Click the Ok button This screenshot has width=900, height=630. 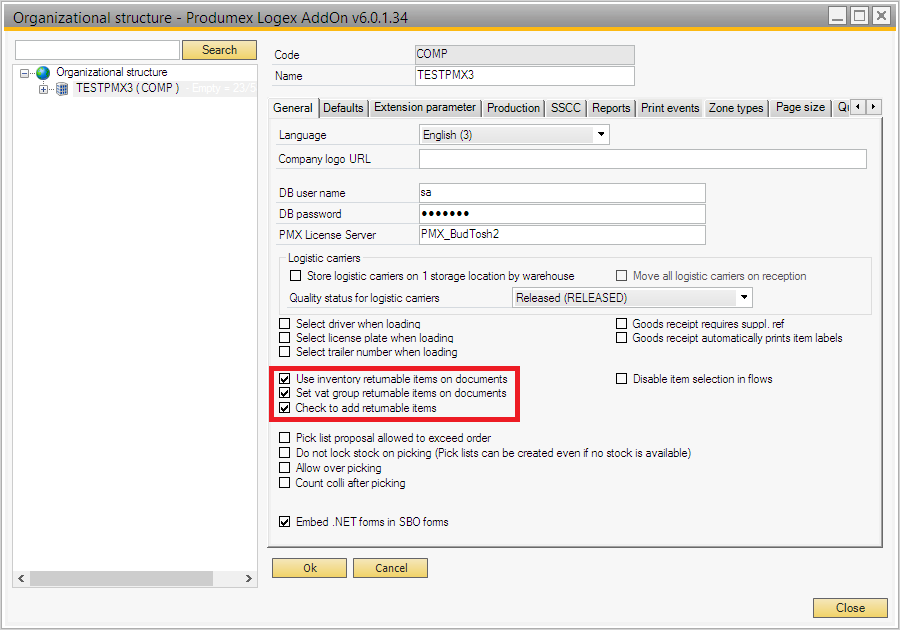click(310, 568)
